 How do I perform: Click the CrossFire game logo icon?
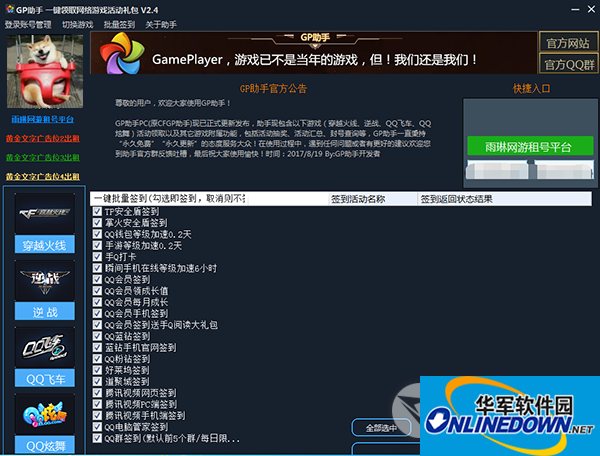click(x=45, y=213)
